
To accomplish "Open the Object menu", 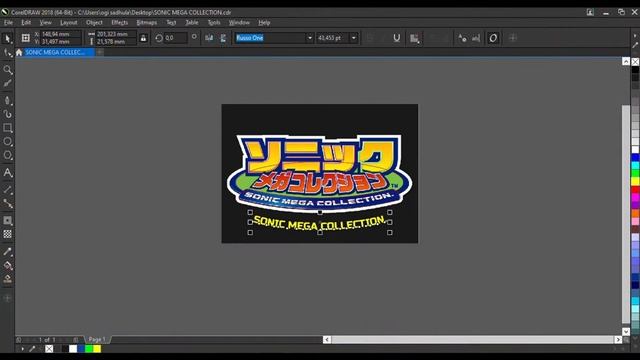I will 94,22.
